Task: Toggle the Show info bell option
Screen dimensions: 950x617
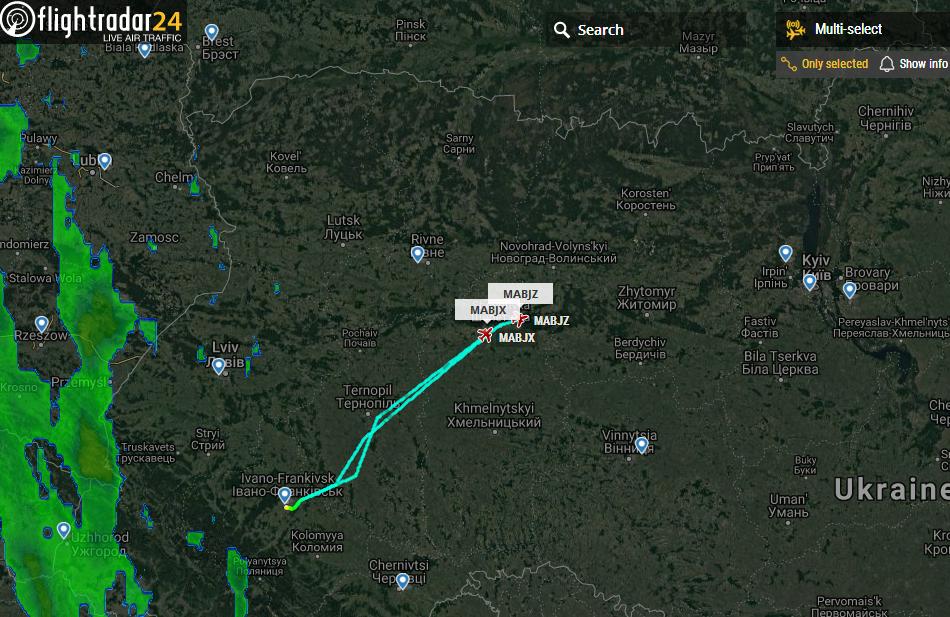Action: (914, 64)
